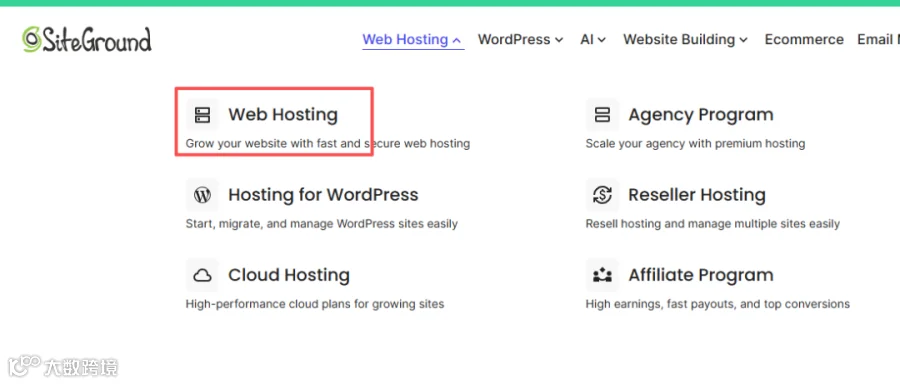Click 'Grow your website with fast and secure web hosting'
The height and width of the screenshot is (384, 900).
[x=328, y=143]
